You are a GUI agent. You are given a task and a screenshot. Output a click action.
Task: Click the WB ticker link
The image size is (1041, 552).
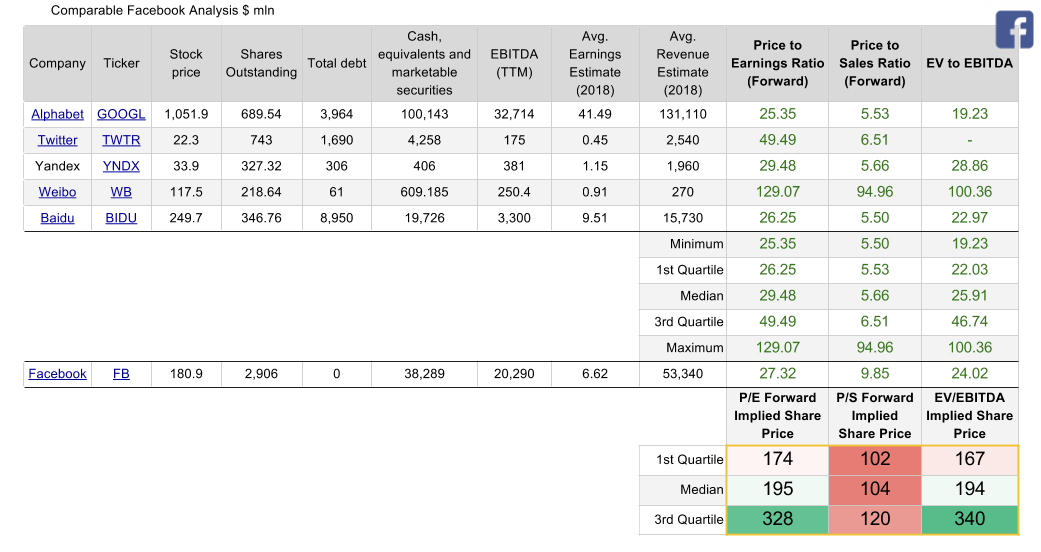pos(121,192)
